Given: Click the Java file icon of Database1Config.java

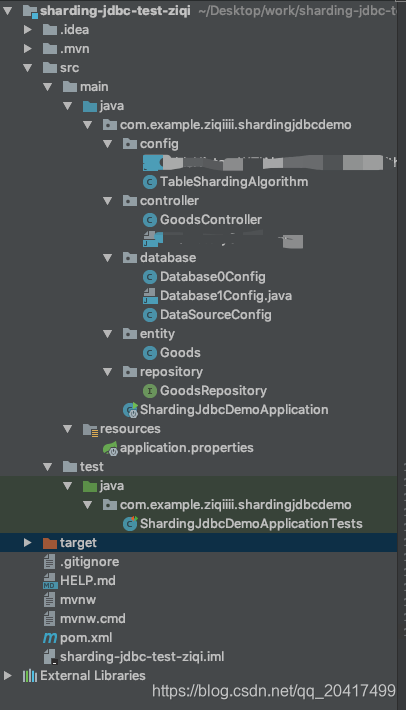Looking at the screenshot, I should coord(150,296).
